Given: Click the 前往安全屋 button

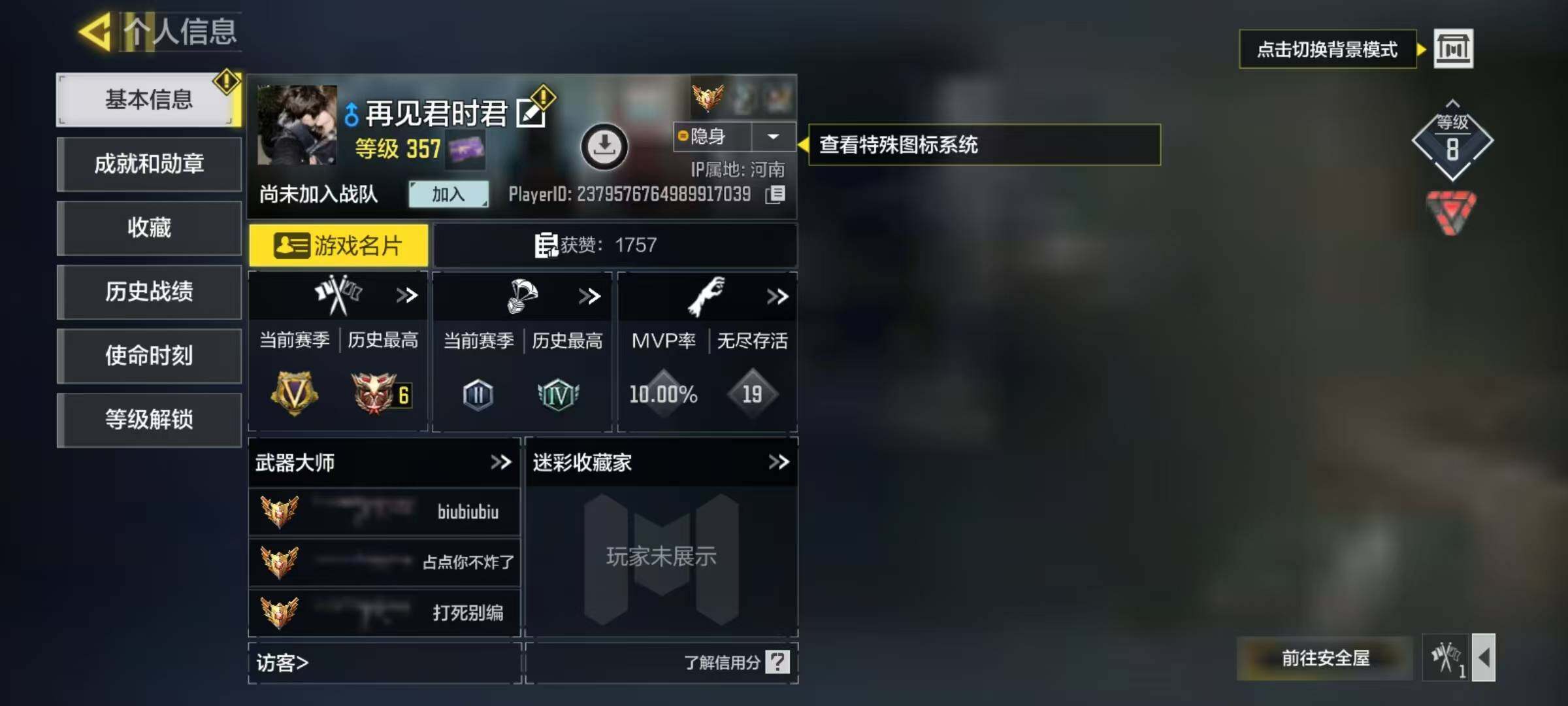Looking at the screenshot, I should (1326, 658).
